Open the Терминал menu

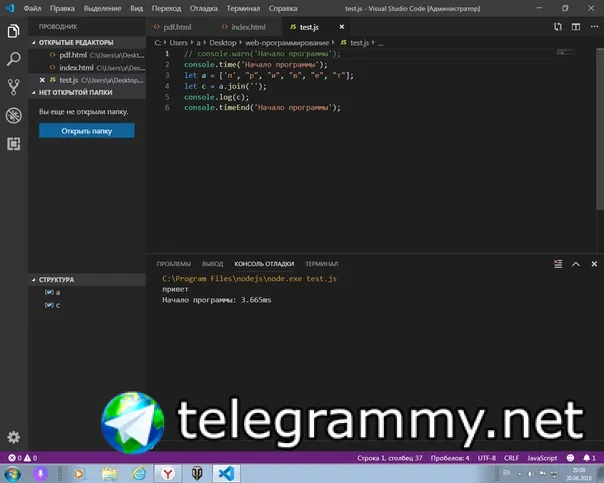243,8
